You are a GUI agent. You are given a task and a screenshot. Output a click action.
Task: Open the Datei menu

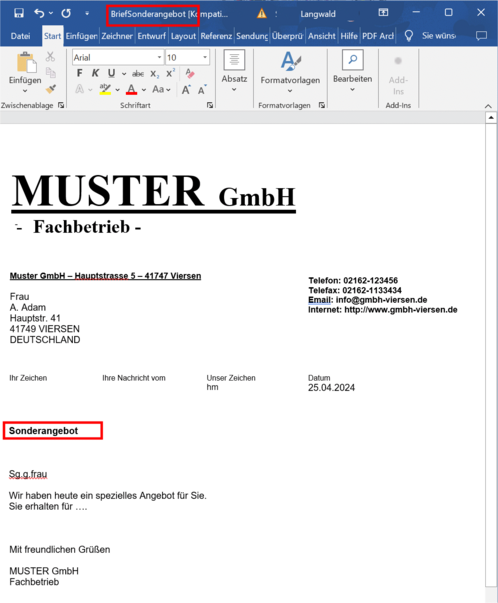[x=20, y=36]
